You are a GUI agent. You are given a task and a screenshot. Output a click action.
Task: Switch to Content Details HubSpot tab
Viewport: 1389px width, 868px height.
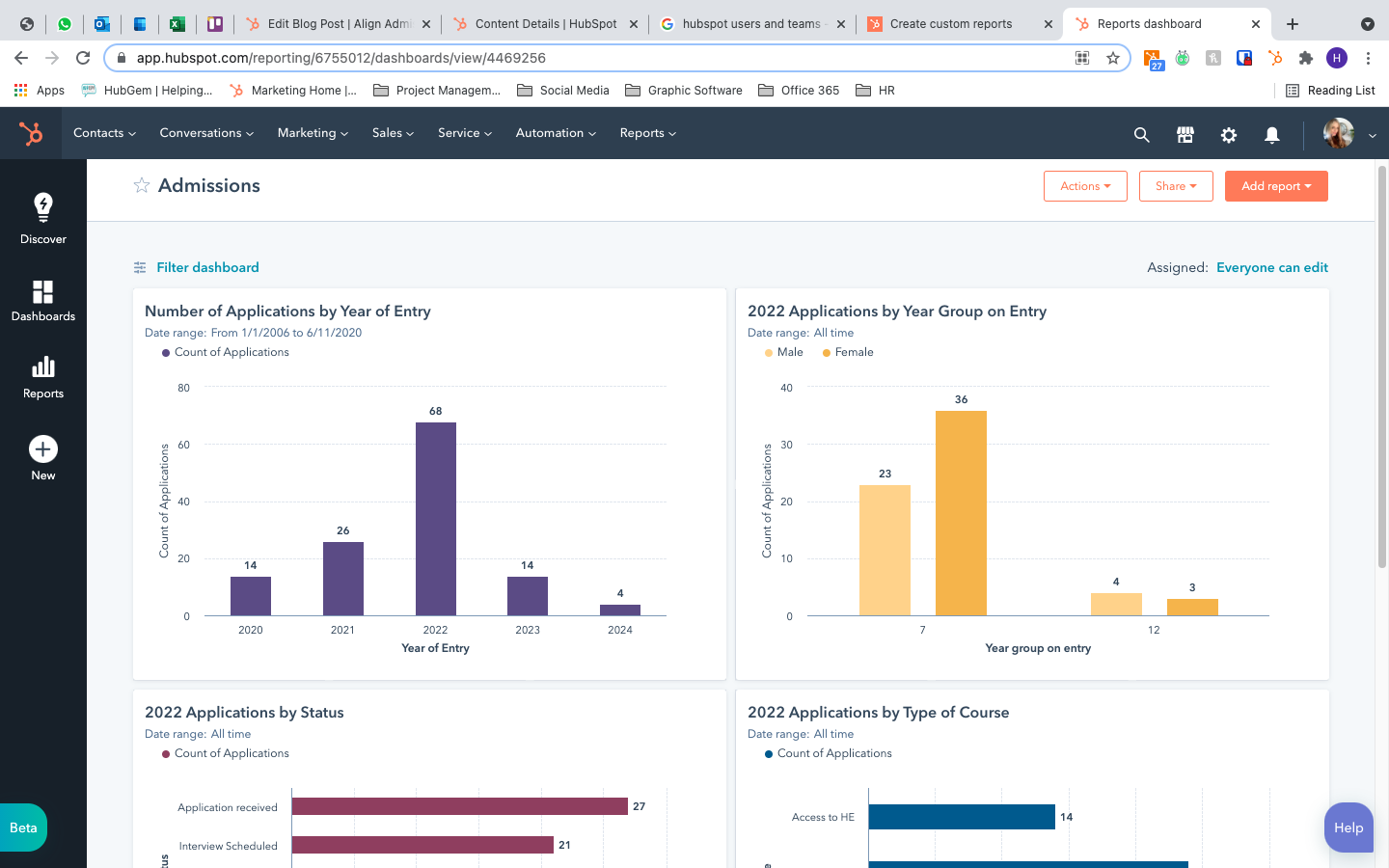(x=545, y=24)
